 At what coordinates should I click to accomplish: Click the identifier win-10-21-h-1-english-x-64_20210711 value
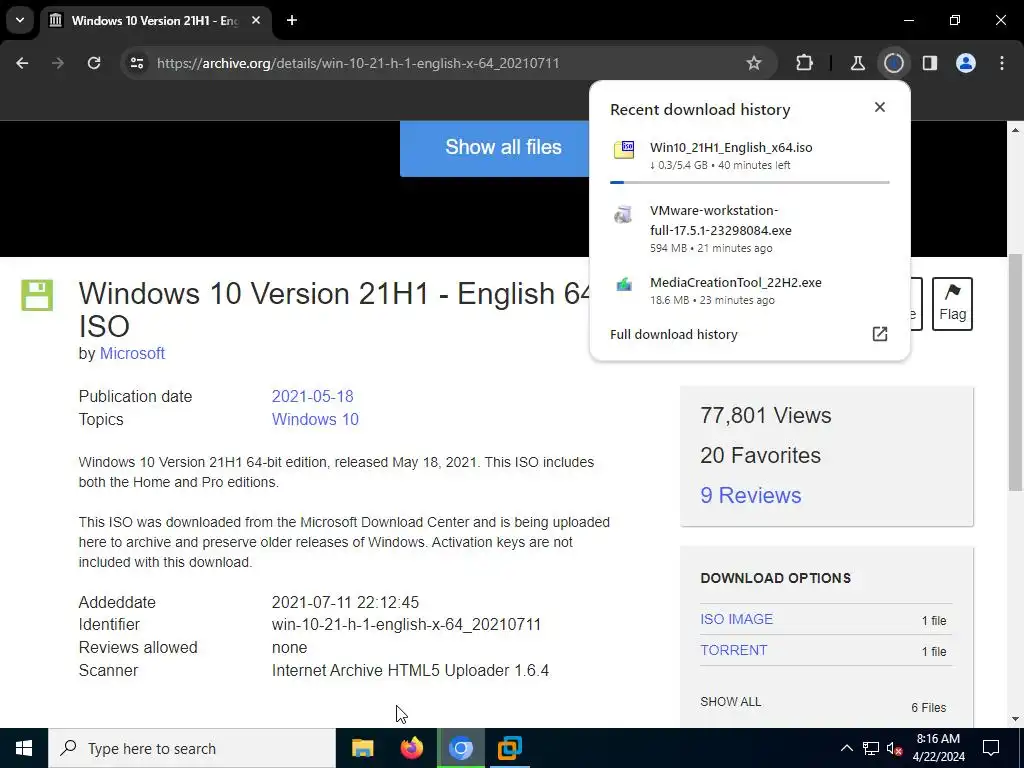click(406, 624)
